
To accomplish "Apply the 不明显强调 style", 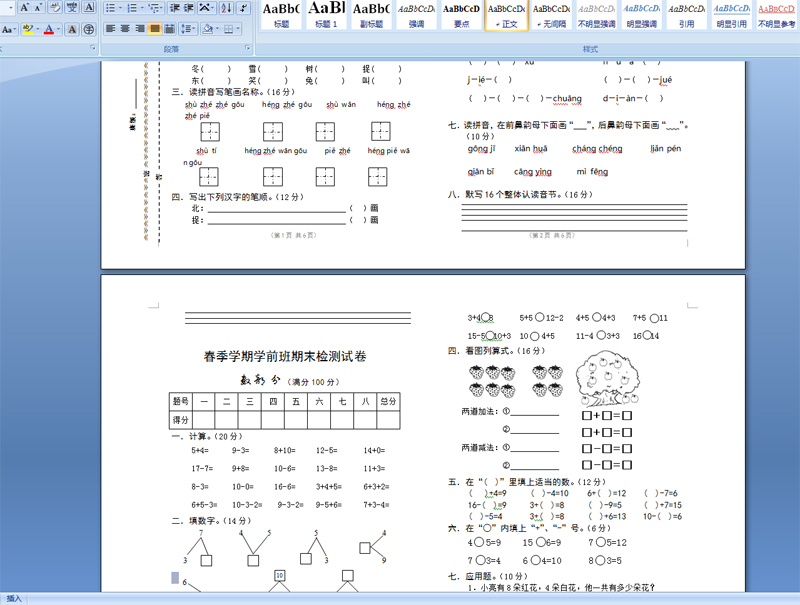I will click(x=596, y=15).
